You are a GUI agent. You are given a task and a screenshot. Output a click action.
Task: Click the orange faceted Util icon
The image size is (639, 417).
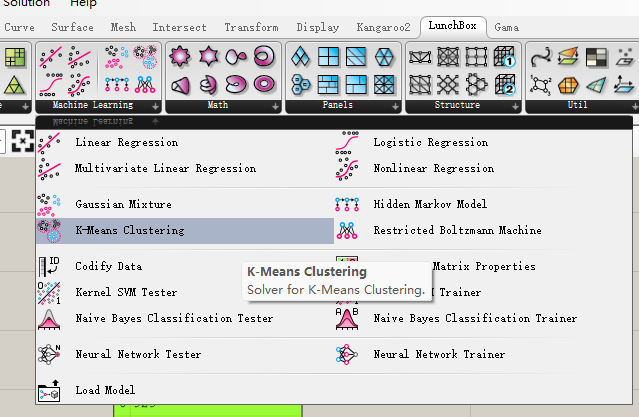tap(568, 85)
